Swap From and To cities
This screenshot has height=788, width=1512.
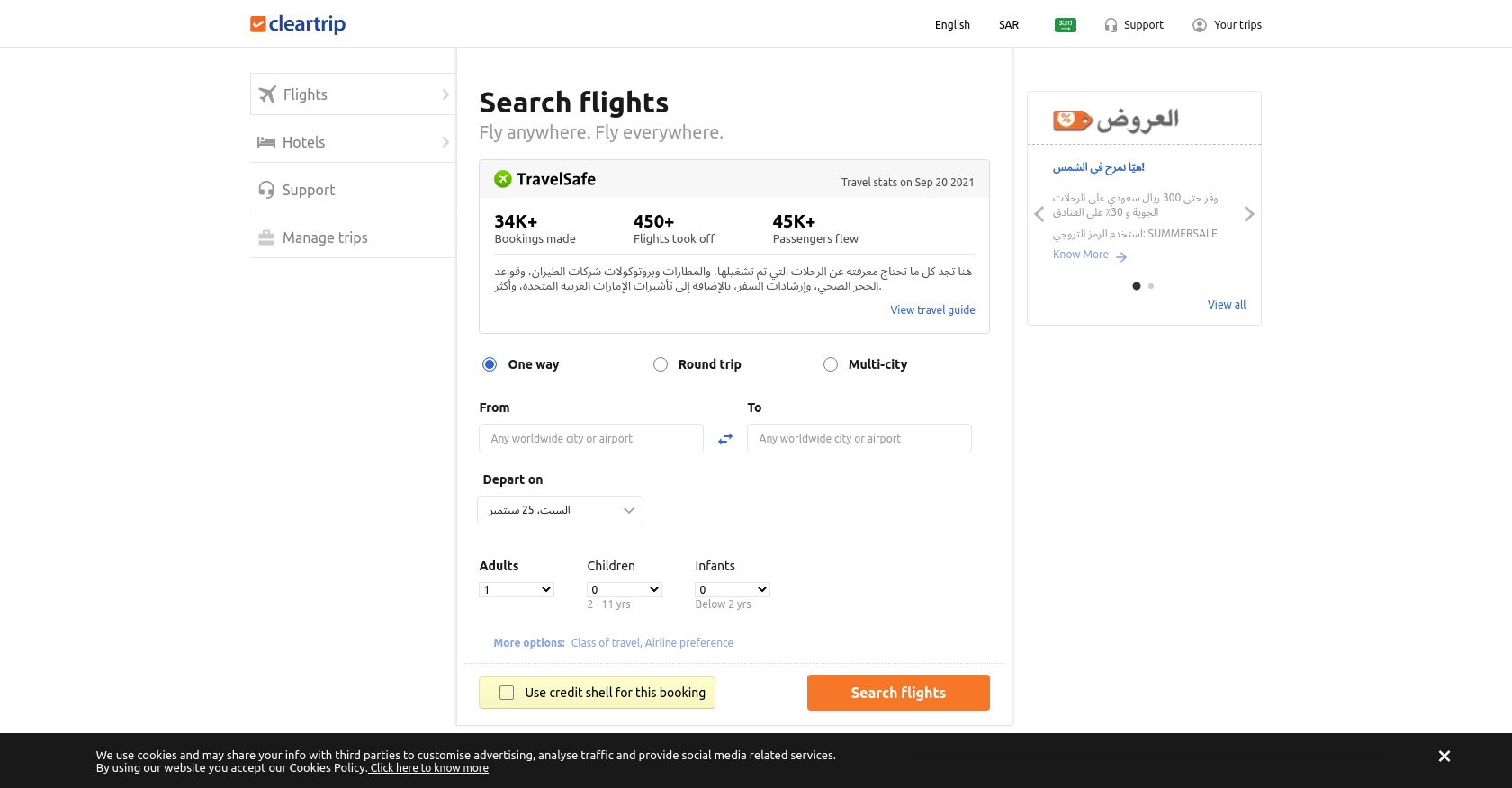click(x=725, y=439)
